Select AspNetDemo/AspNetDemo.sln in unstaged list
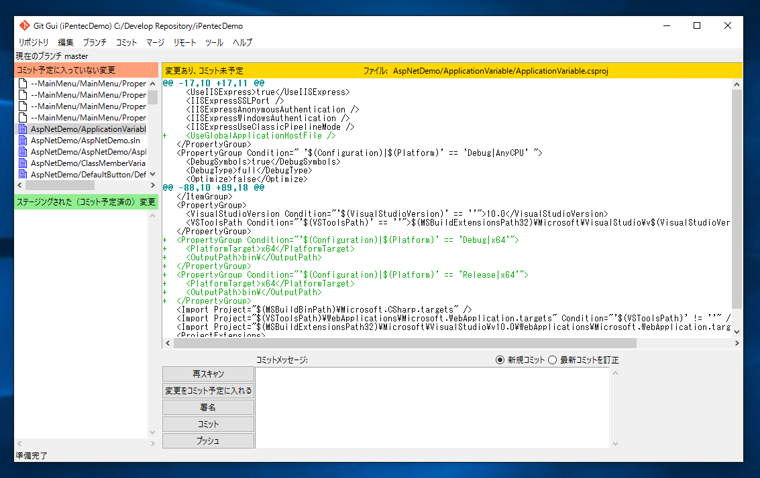Image resolution: width=760 pixels, height=478 pixels. [85, 140]
